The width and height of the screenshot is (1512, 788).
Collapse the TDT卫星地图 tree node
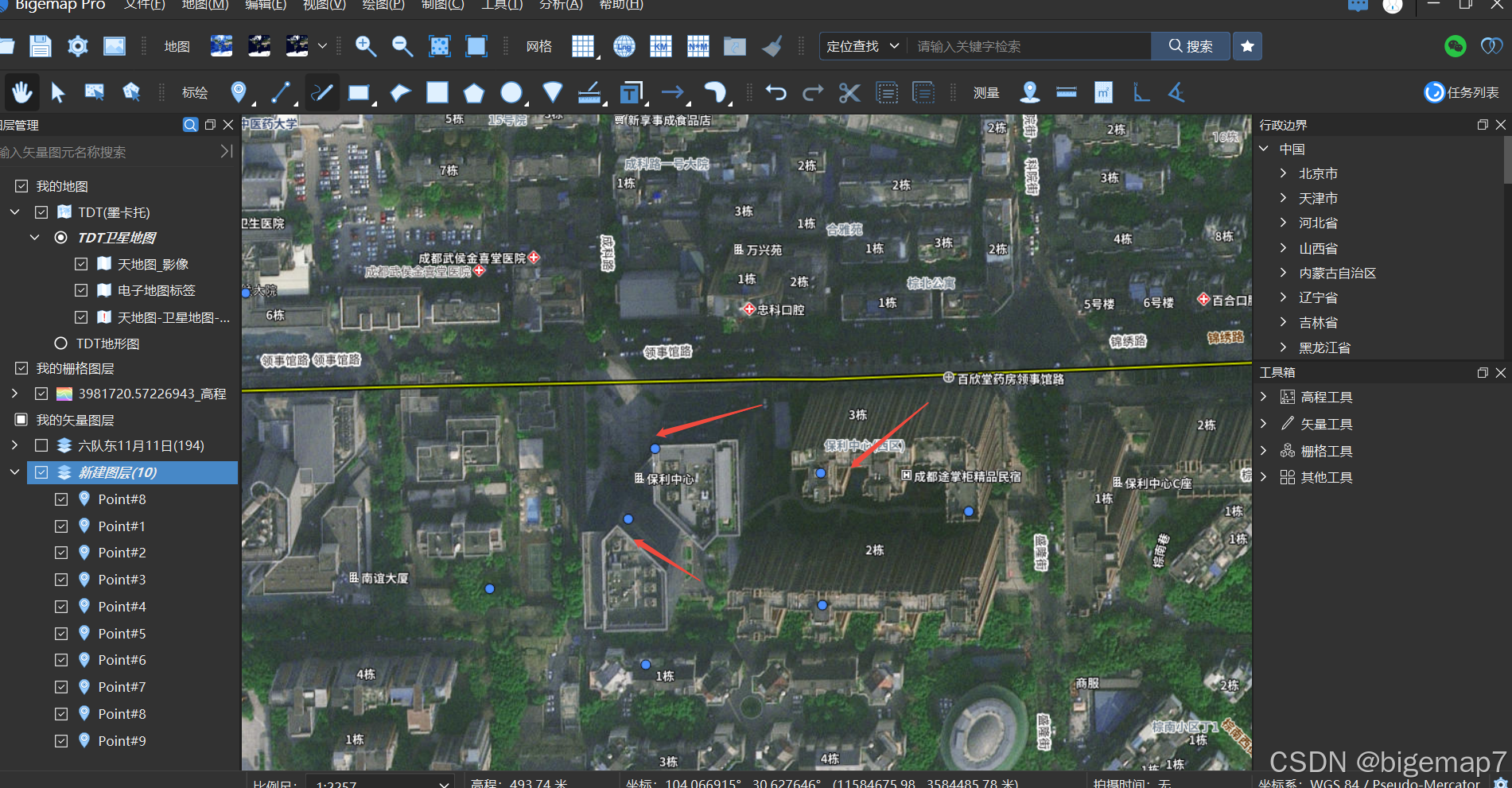35,238
